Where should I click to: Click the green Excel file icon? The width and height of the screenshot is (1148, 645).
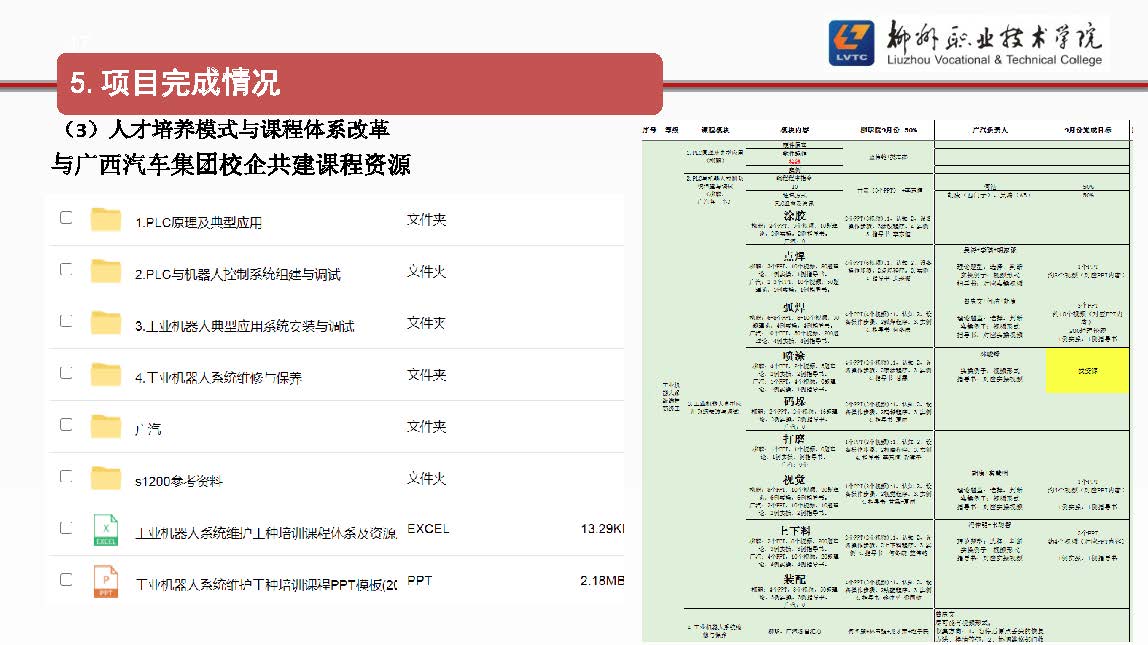point(106,530)
